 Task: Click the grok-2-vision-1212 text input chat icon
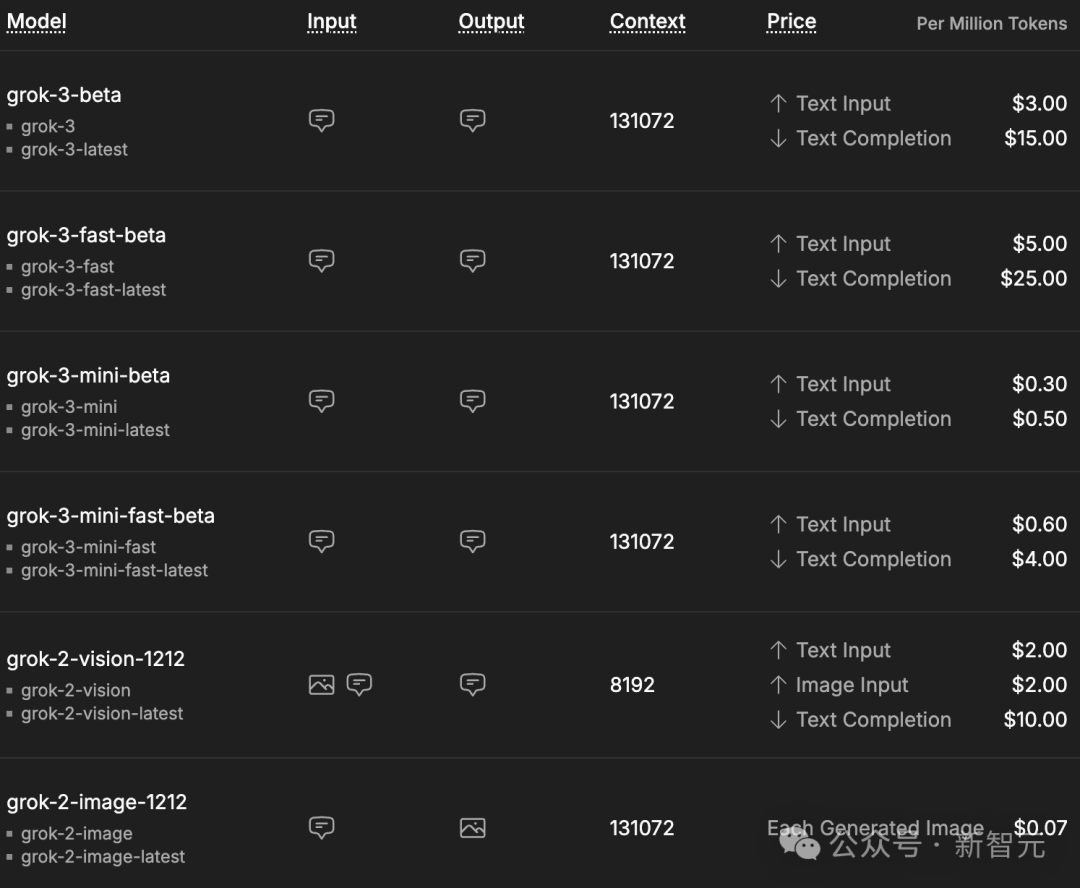pyautogui.click(x=359, y=685)
